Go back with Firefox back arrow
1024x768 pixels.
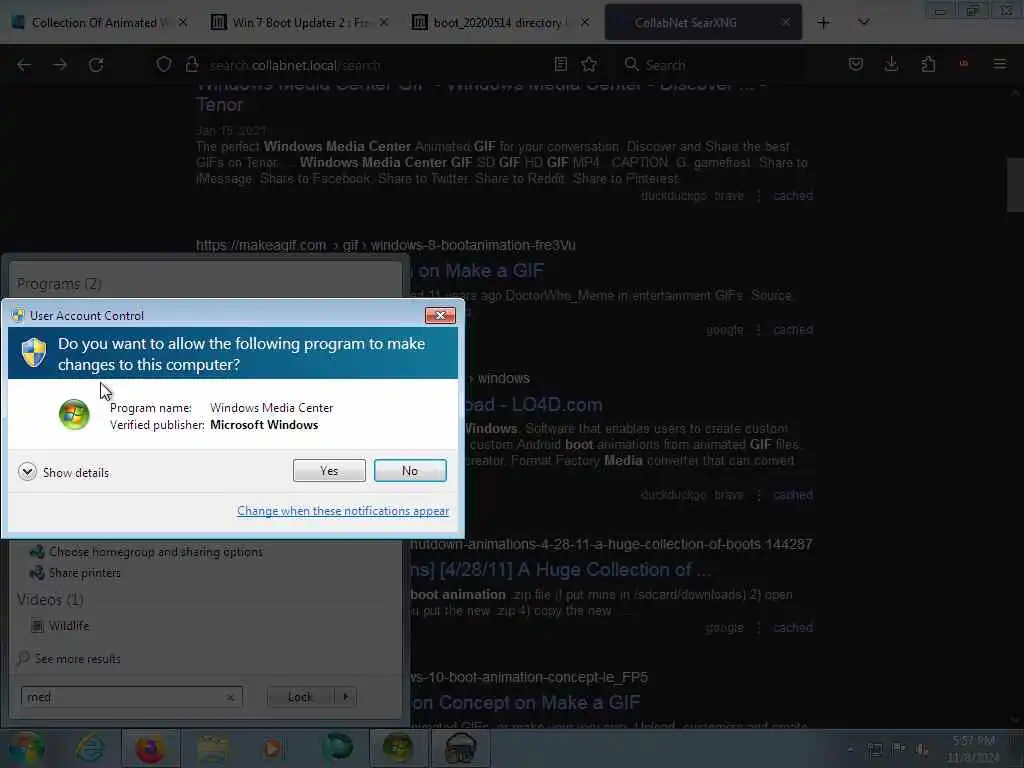(x=24, y=65)
